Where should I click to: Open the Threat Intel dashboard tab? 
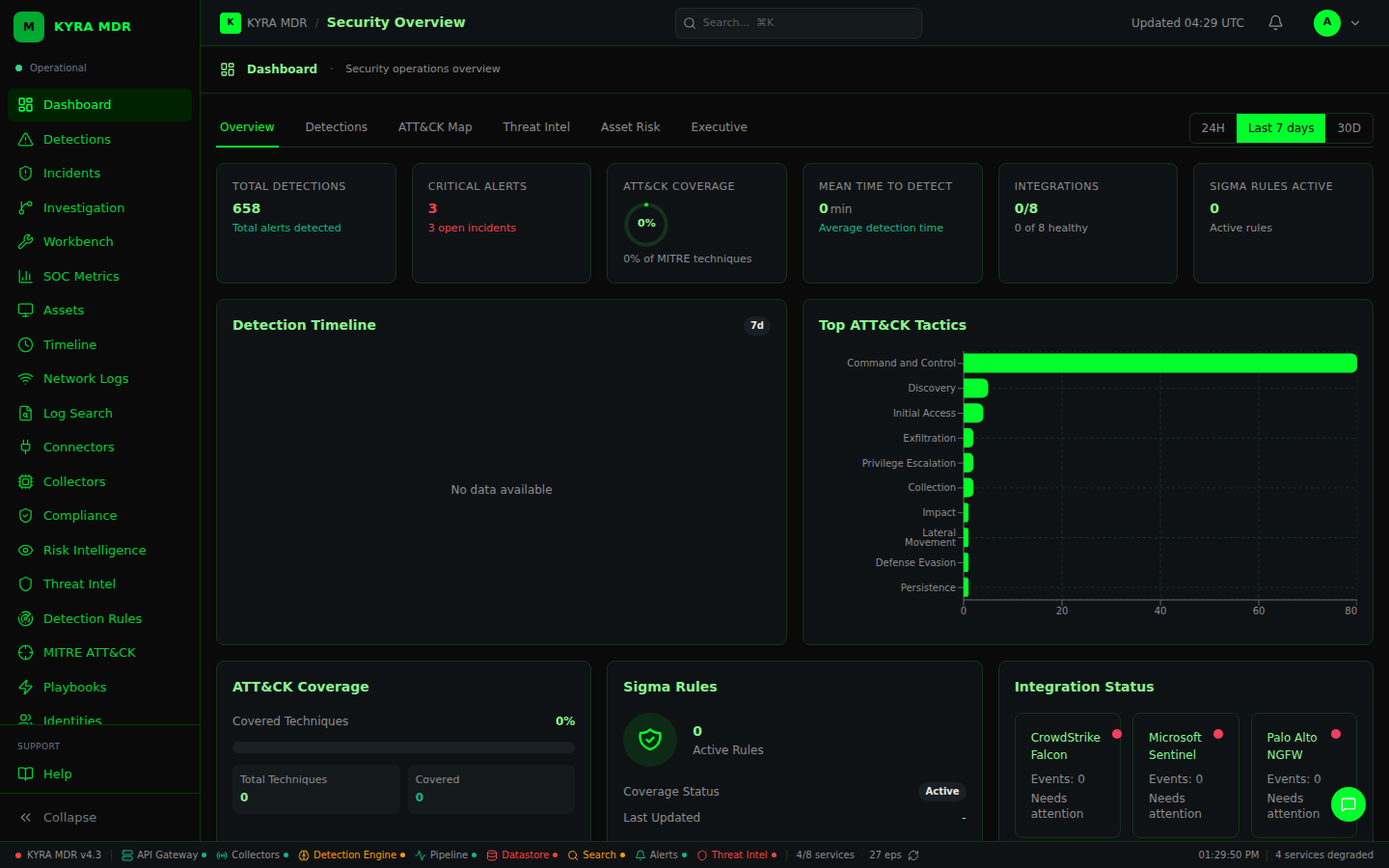click(x=536, y=126)
